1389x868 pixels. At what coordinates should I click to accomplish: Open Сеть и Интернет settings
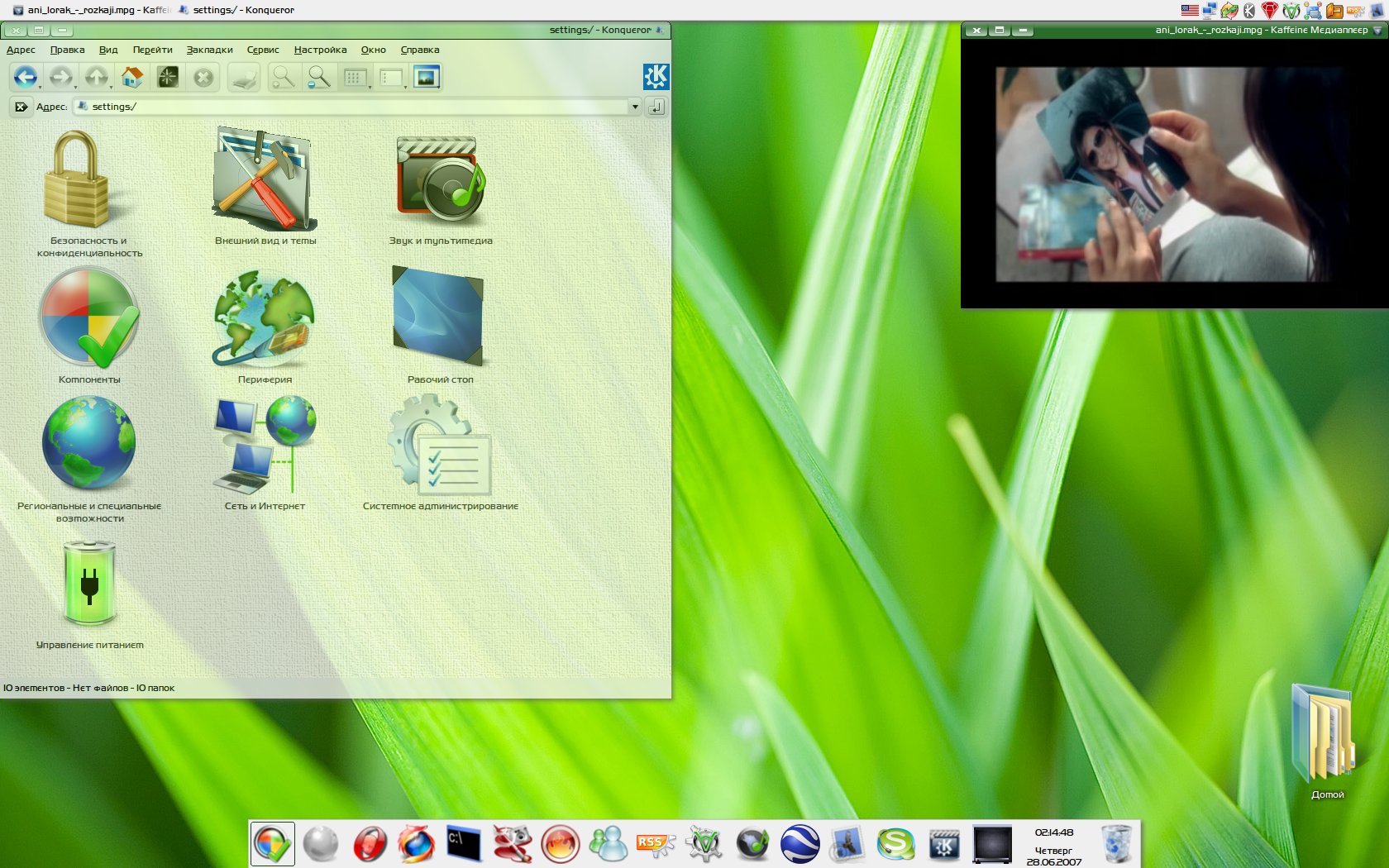tap(265, 453)
